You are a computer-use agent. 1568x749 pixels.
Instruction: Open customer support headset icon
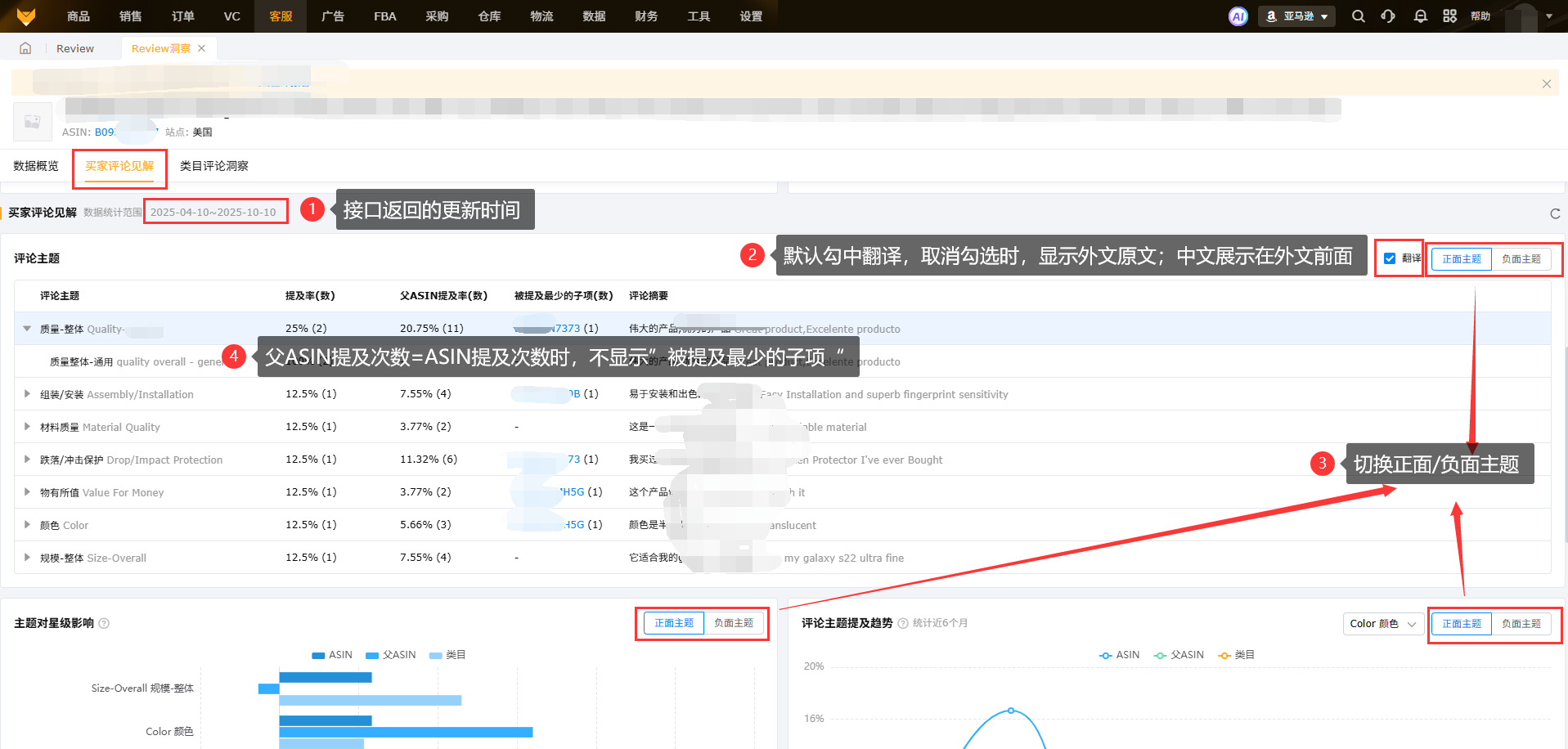click(1388, 16)
